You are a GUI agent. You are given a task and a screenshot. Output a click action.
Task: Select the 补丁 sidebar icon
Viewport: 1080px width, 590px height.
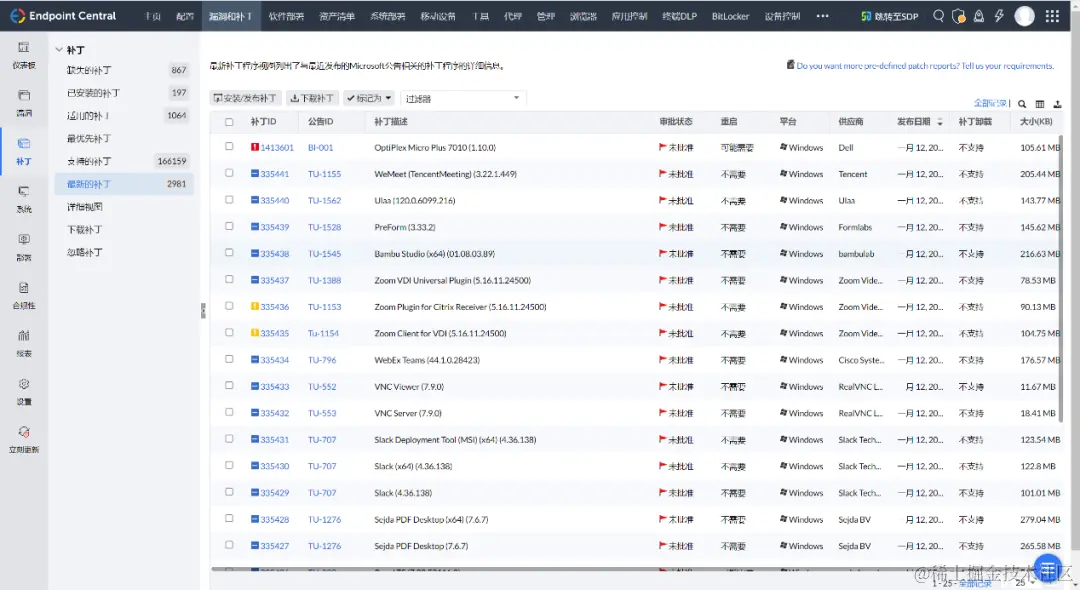tap(23, 143)
